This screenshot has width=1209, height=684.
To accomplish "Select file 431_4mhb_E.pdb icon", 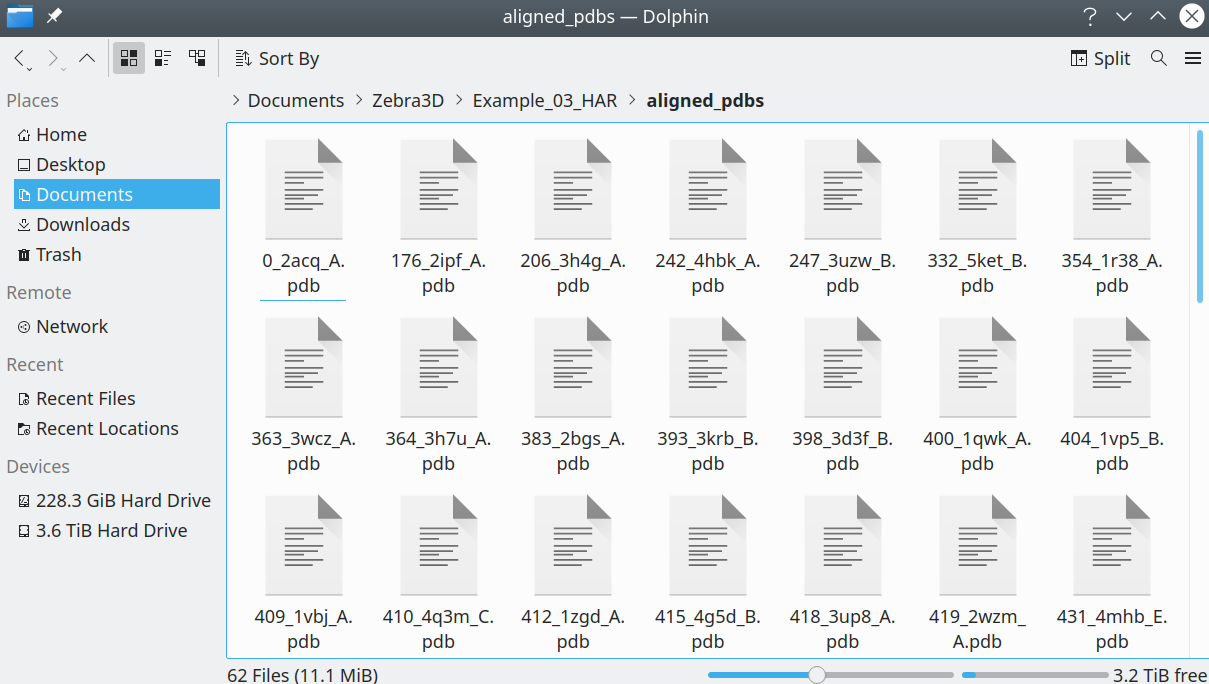I will coord(1112,545).
